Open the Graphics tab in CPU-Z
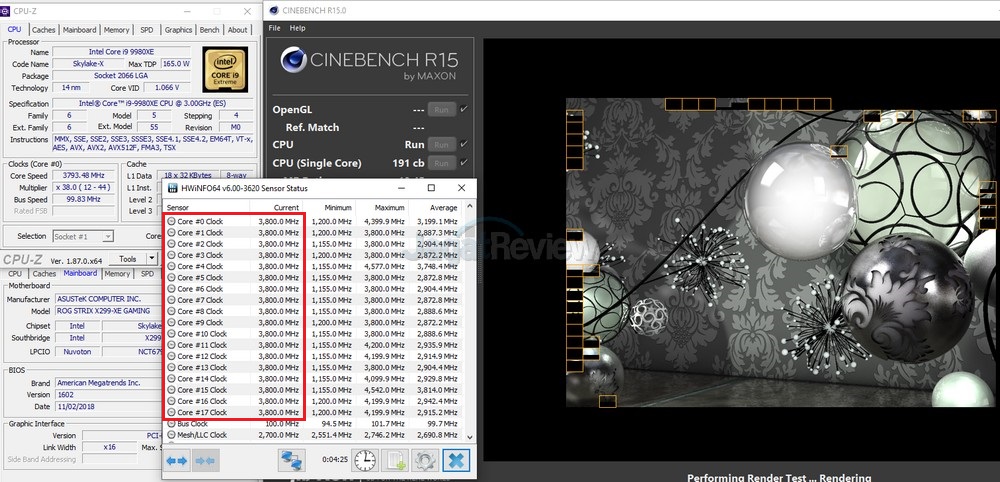The height and width of the screenshot is (482, 1000). click(x=179, y=30)
